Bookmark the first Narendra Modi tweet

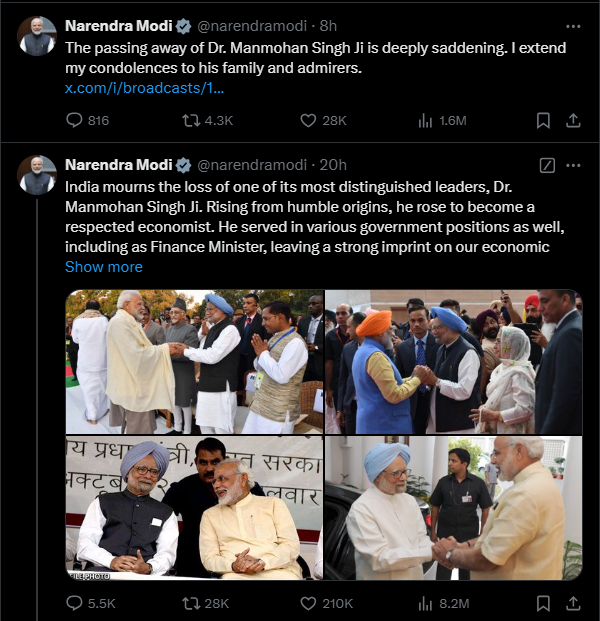(543, 120)
